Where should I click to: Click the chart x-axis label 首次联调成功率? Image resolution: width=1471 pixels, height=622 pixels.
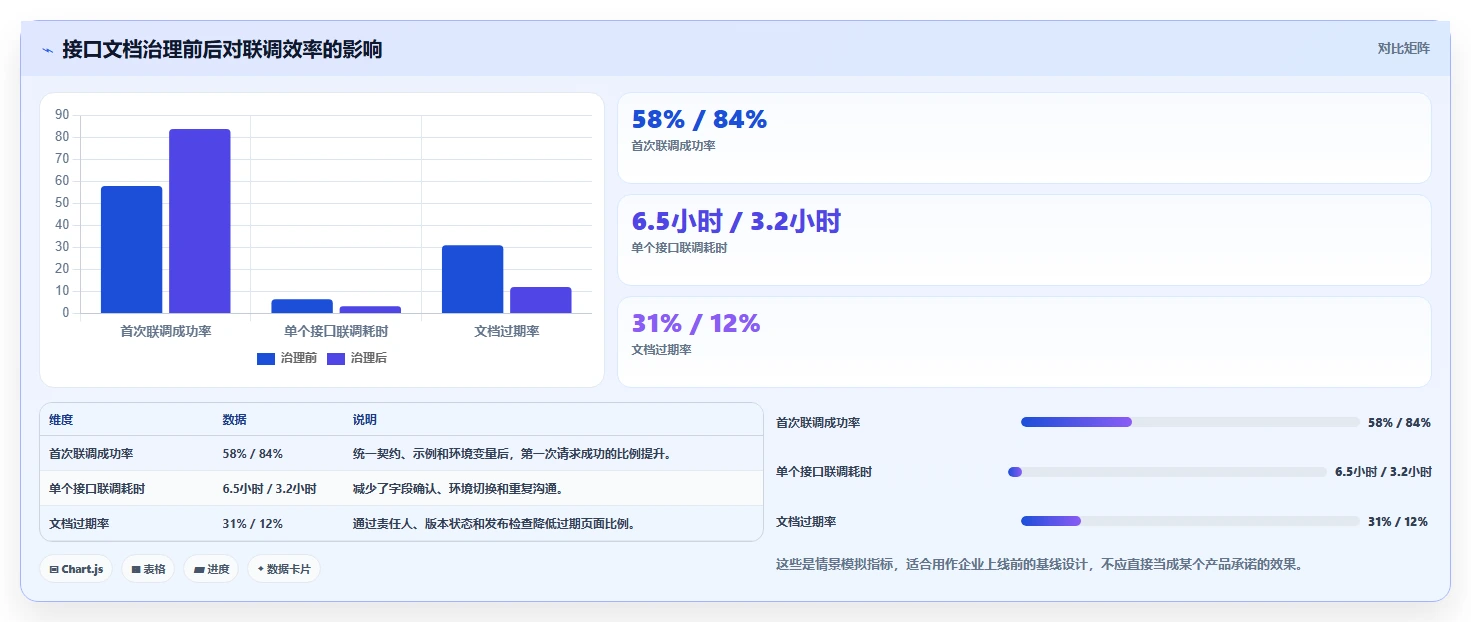click(165, 331)
